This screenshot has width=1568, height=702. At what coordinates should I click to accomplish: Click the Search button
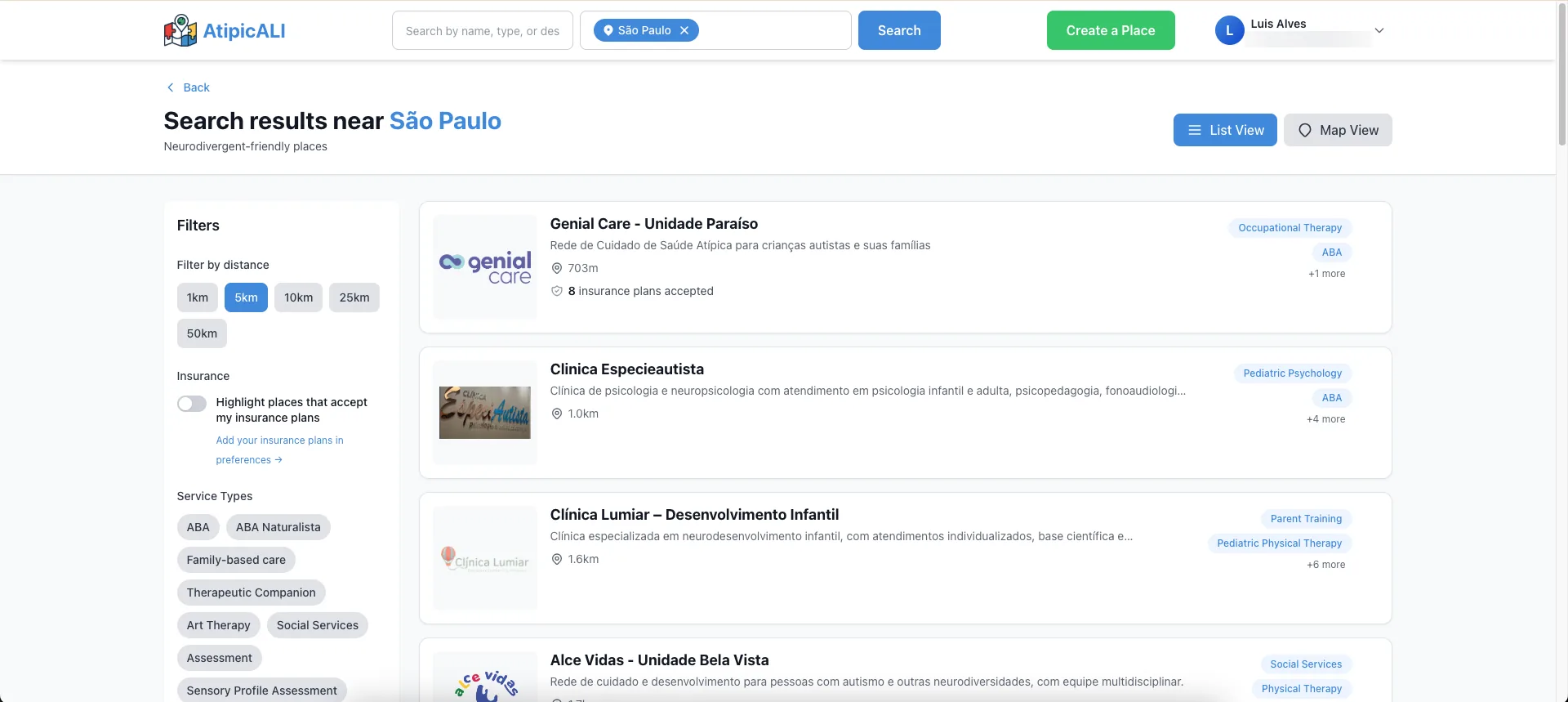(x=899, y=30)
